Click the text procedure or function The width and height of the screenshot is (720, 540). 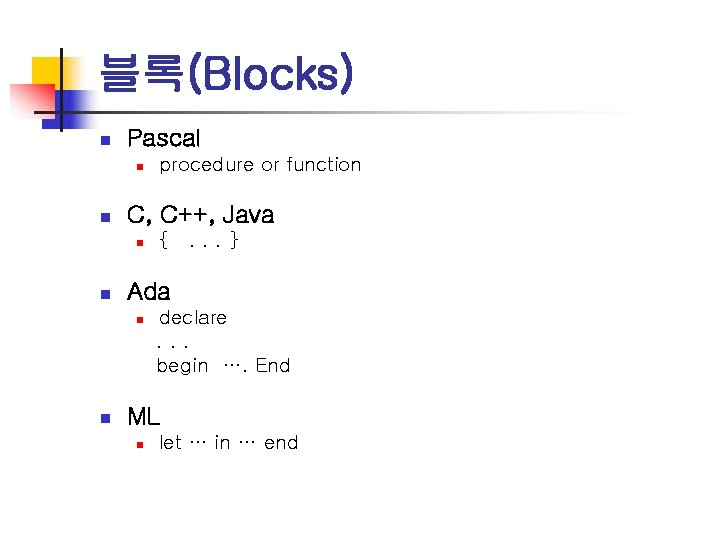click(x=260, y=165)
